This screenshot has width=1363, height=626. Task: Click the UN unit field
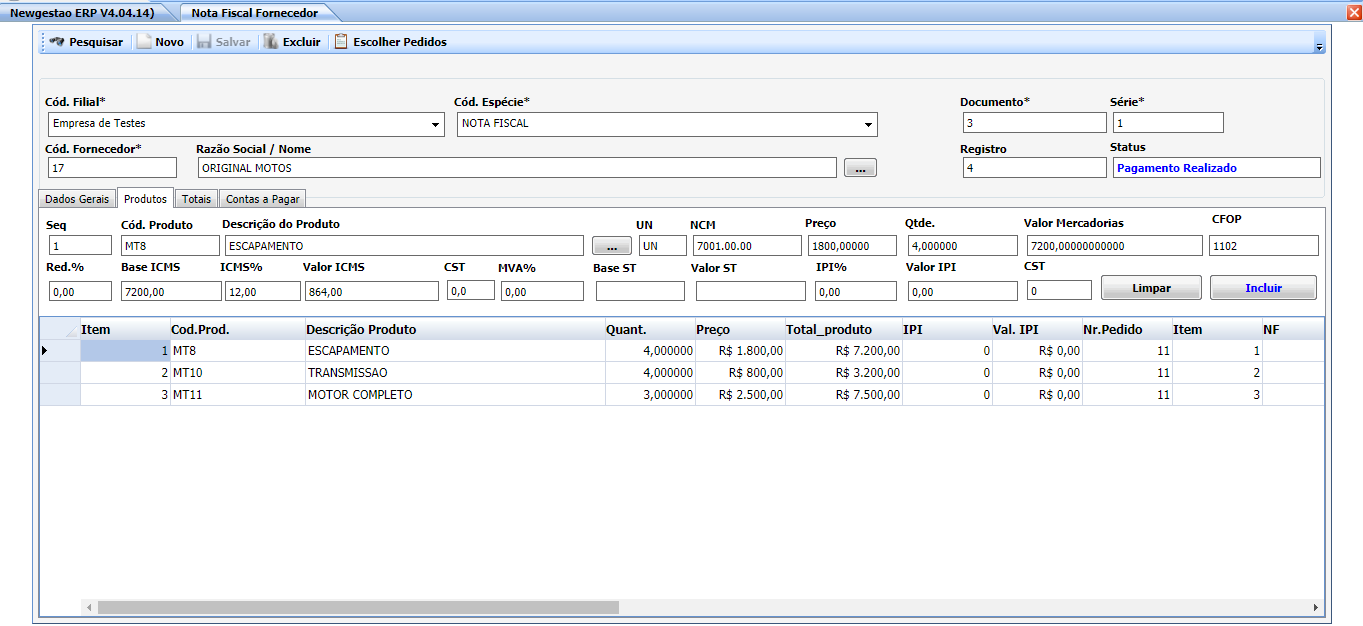pyautogui.click(x=663, y=245)
